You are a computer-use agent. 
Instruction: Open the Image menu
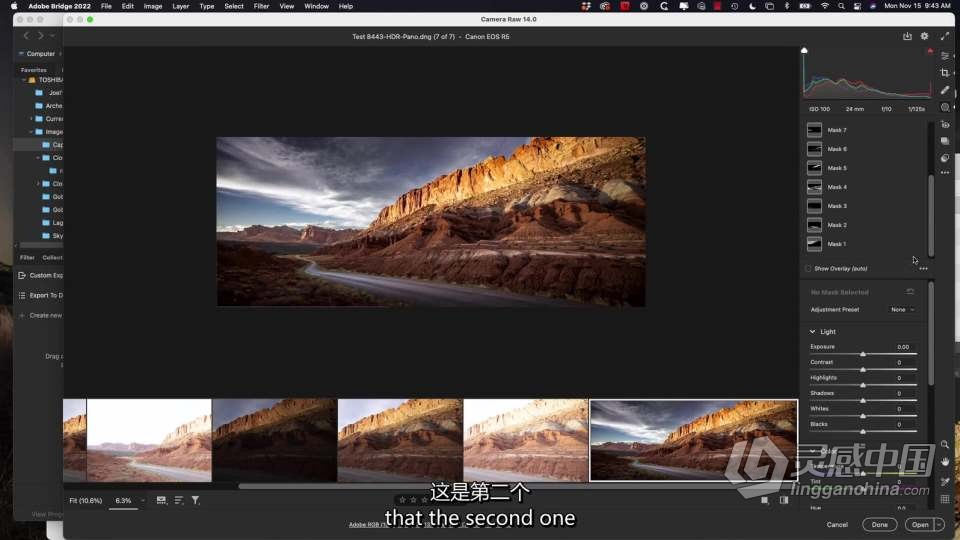153,6
